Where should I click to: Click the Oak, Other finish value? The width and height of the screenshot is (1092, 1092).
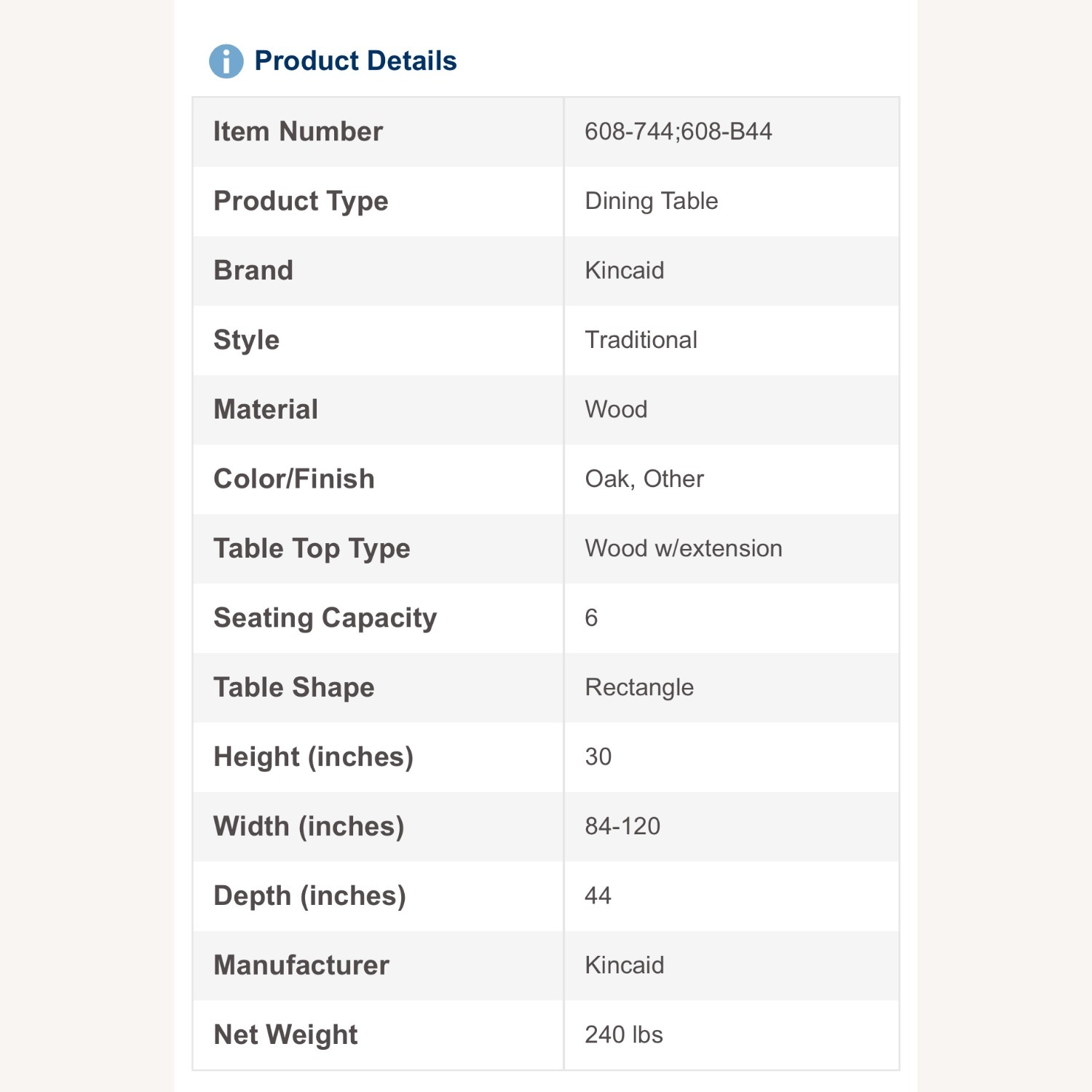(x=644, y=479)
